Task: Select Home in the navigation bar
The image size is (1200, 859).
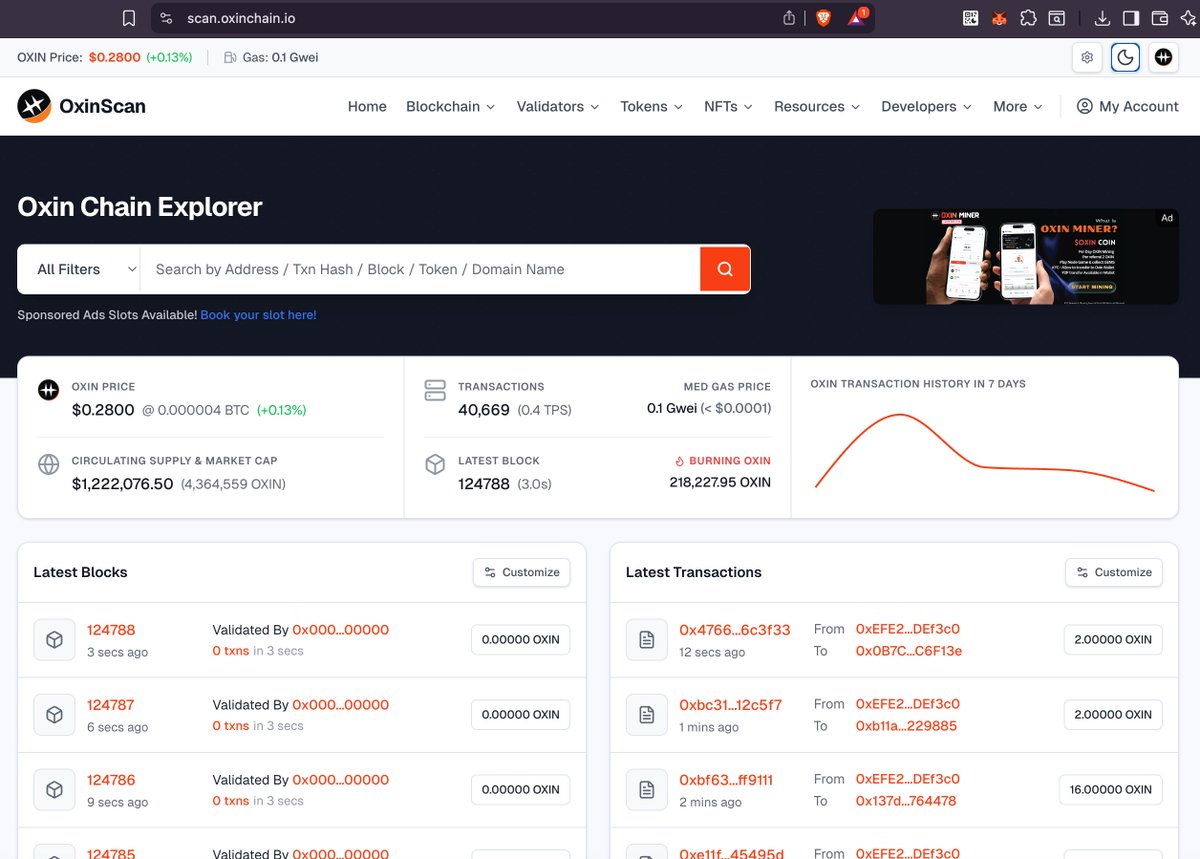Action: tap(367, 106)
